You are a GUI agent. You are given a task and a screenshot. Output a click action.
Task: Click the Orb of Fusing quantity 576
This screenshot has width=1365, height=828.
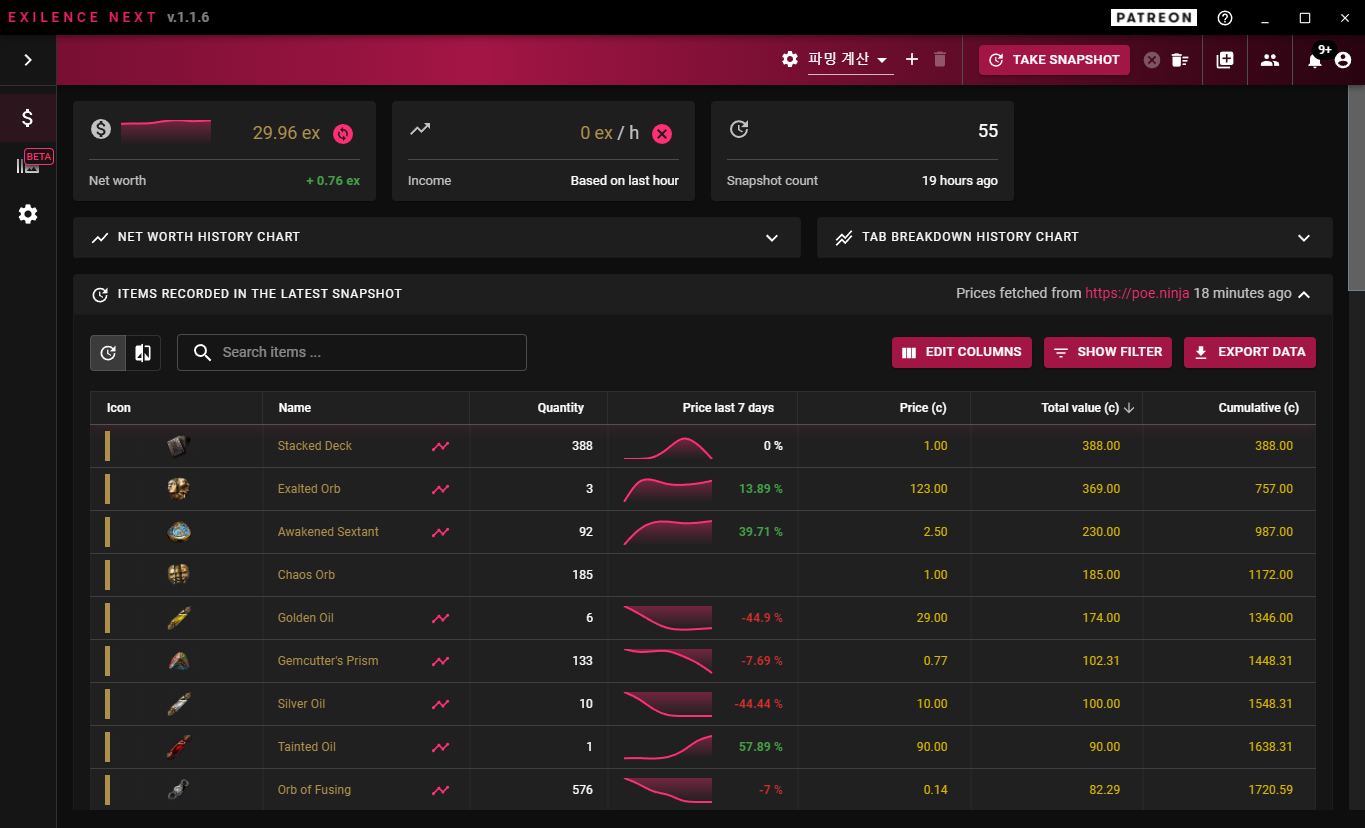pos(581,790)
